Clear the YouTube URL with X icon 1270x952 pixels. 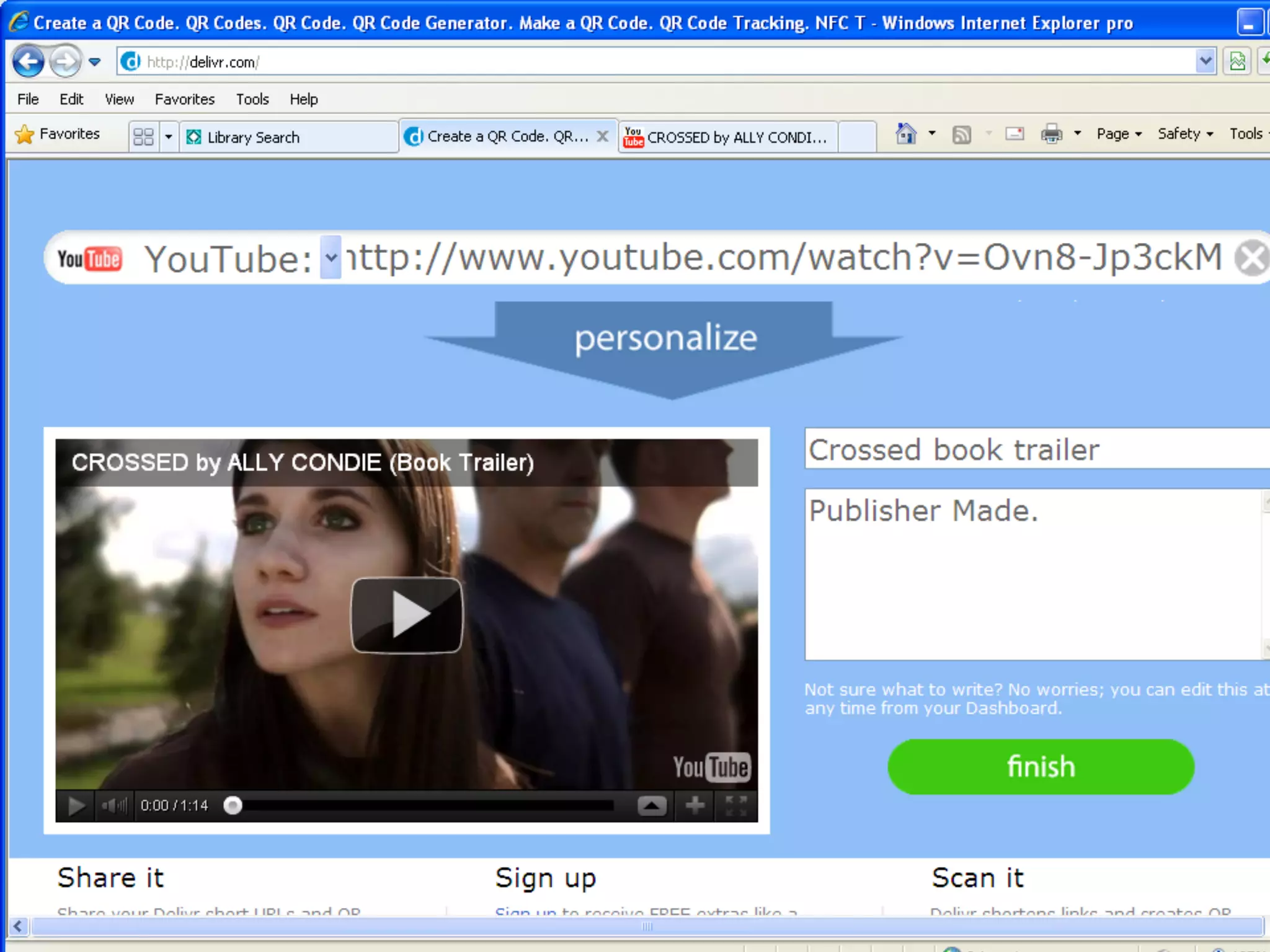[x=1251, y=258]
